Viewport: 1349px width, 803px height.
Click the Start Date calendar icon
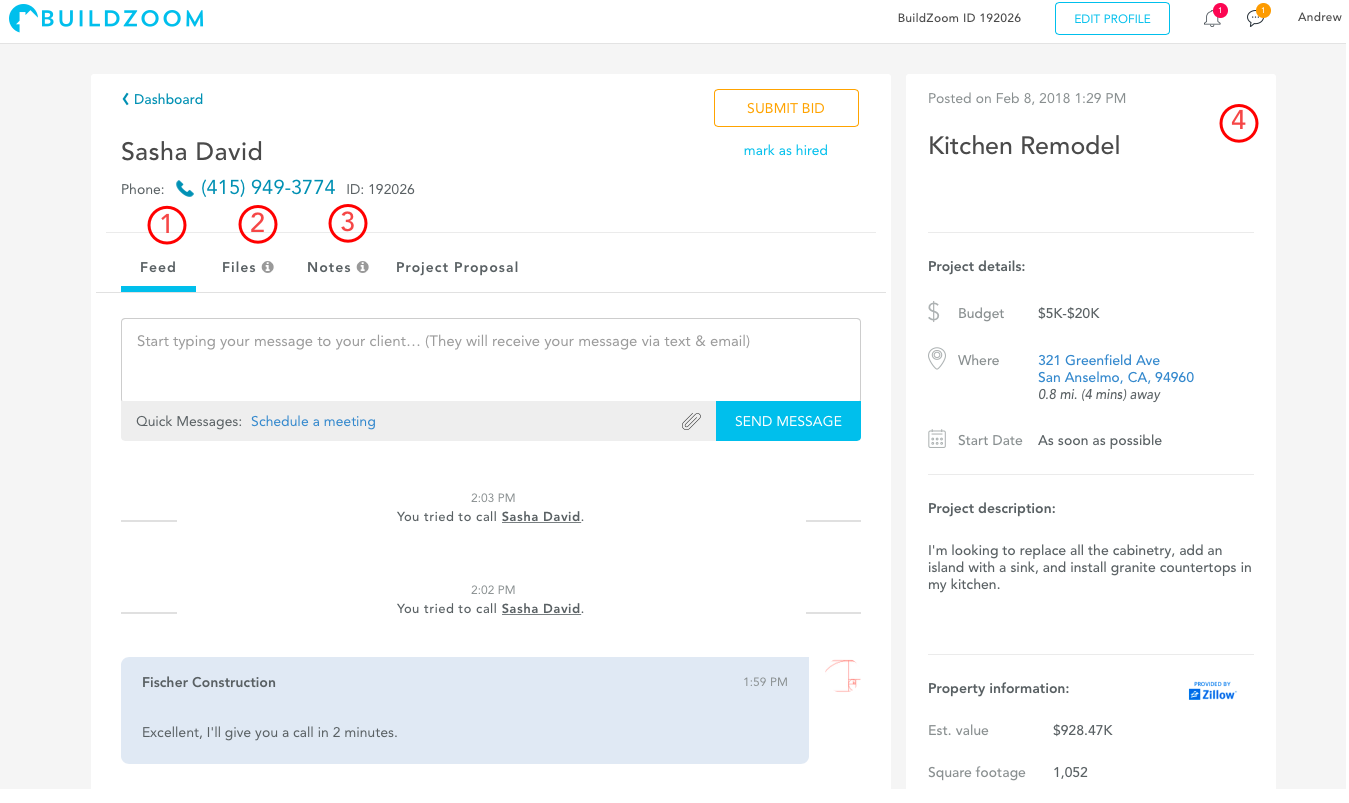pos(937,439)
